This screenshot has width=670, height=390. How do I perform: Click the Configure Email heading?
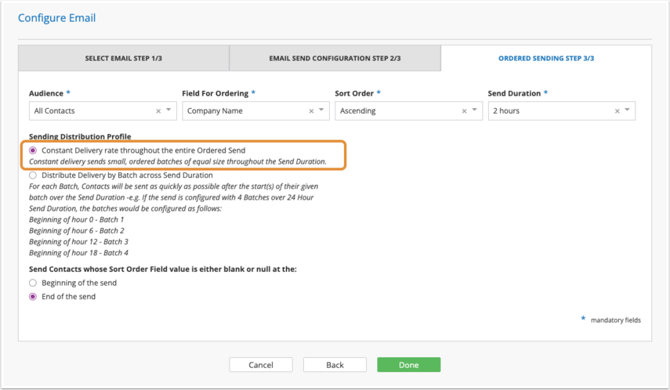[x=57, y=18]
